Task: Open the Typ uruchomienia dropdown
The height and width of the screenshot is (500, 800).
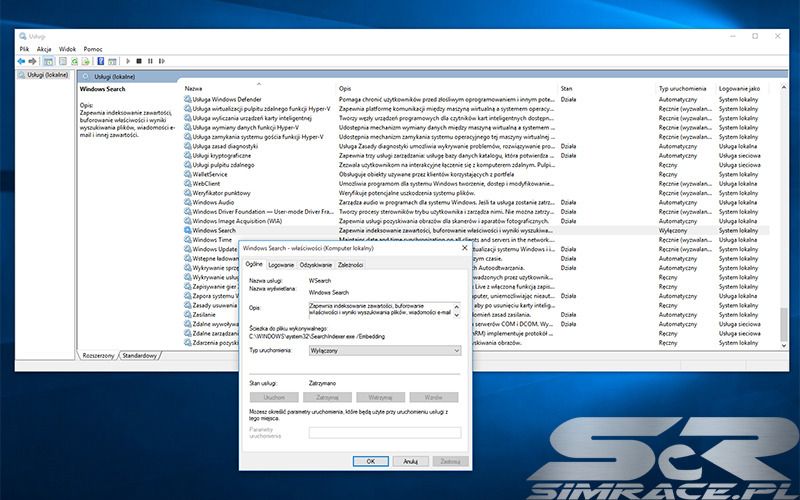Action: [x=385, y=351]
